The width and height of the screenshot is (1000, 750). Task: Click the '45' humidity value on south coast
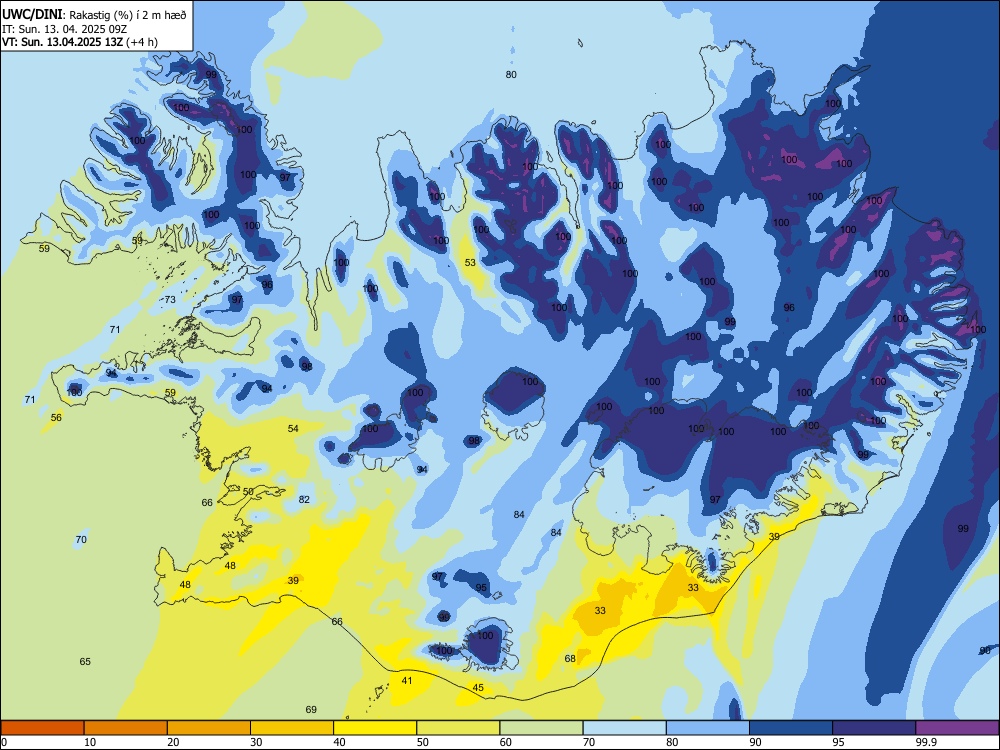point(478,688)
